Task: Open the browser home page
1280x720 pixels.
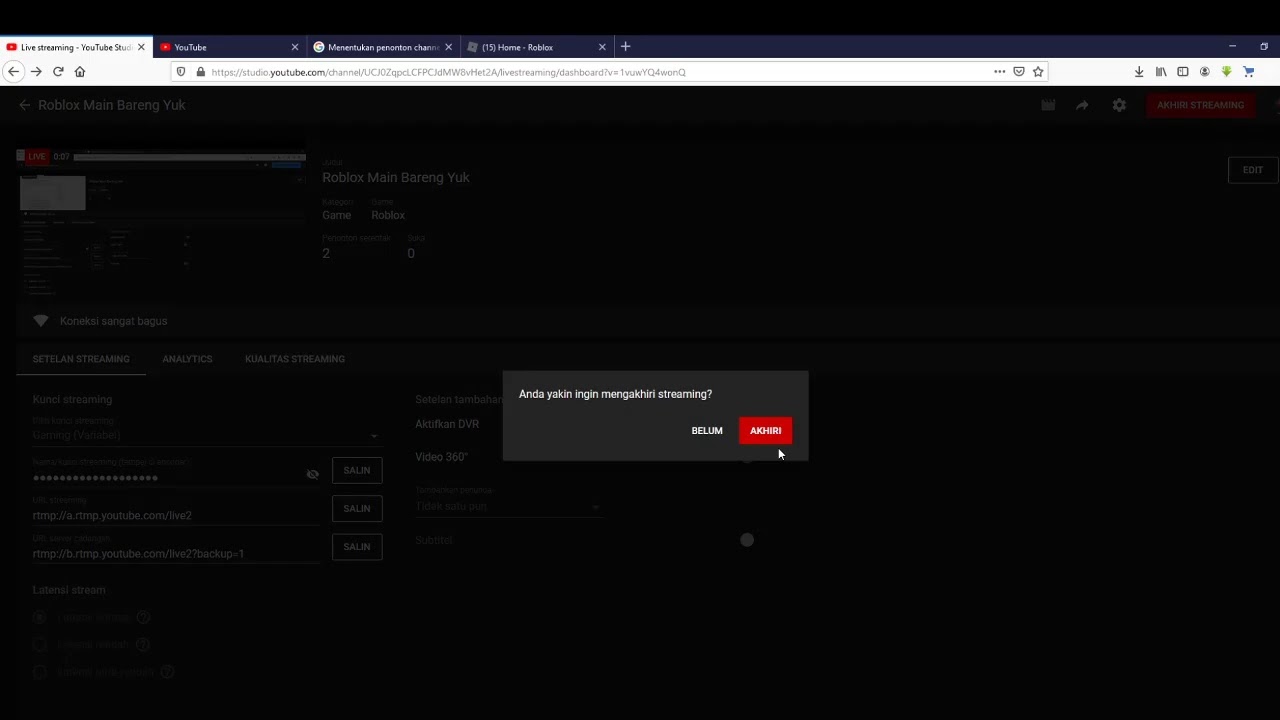Action: [x=80, y=72]
